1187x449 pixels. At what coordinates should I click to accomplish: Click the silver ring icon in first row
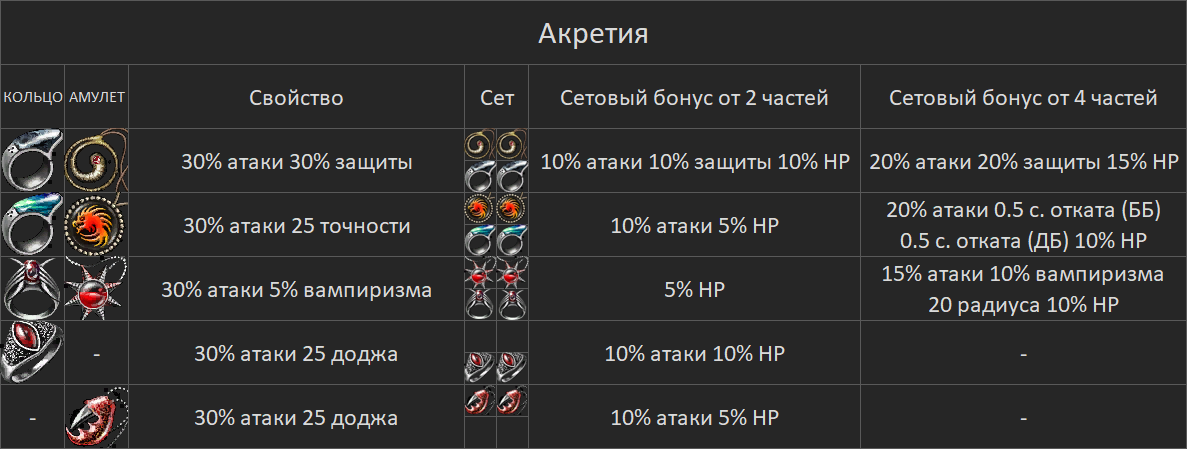coord(32,161)
